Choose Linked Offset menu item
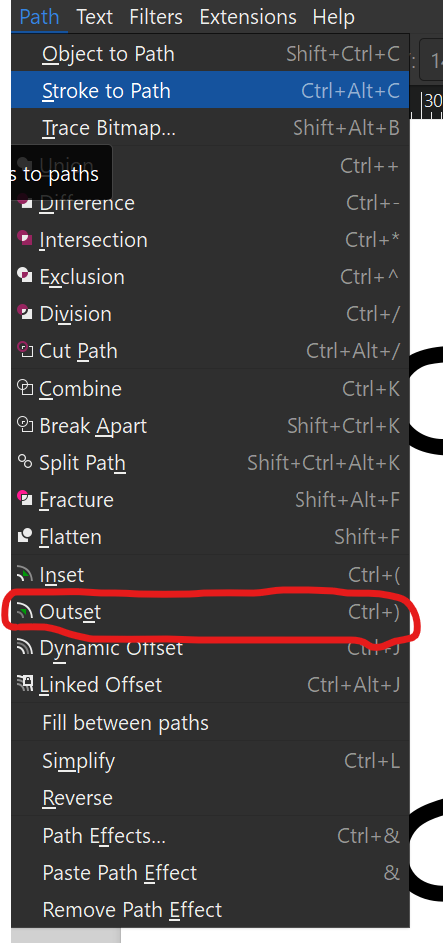 click(x=210, y=685)
